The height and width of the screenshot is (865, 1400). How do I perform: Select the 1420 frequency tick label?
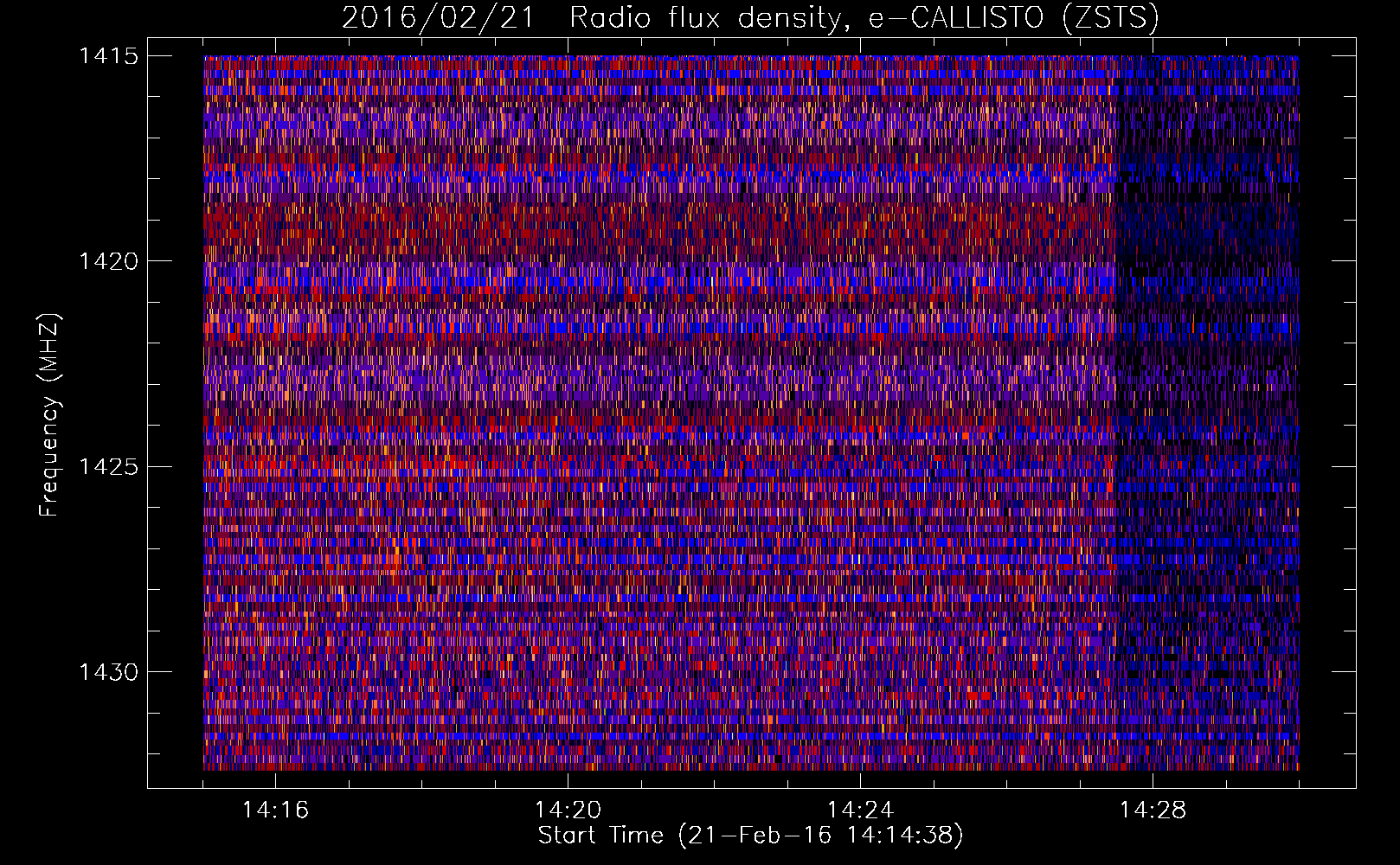coord(108,261)
